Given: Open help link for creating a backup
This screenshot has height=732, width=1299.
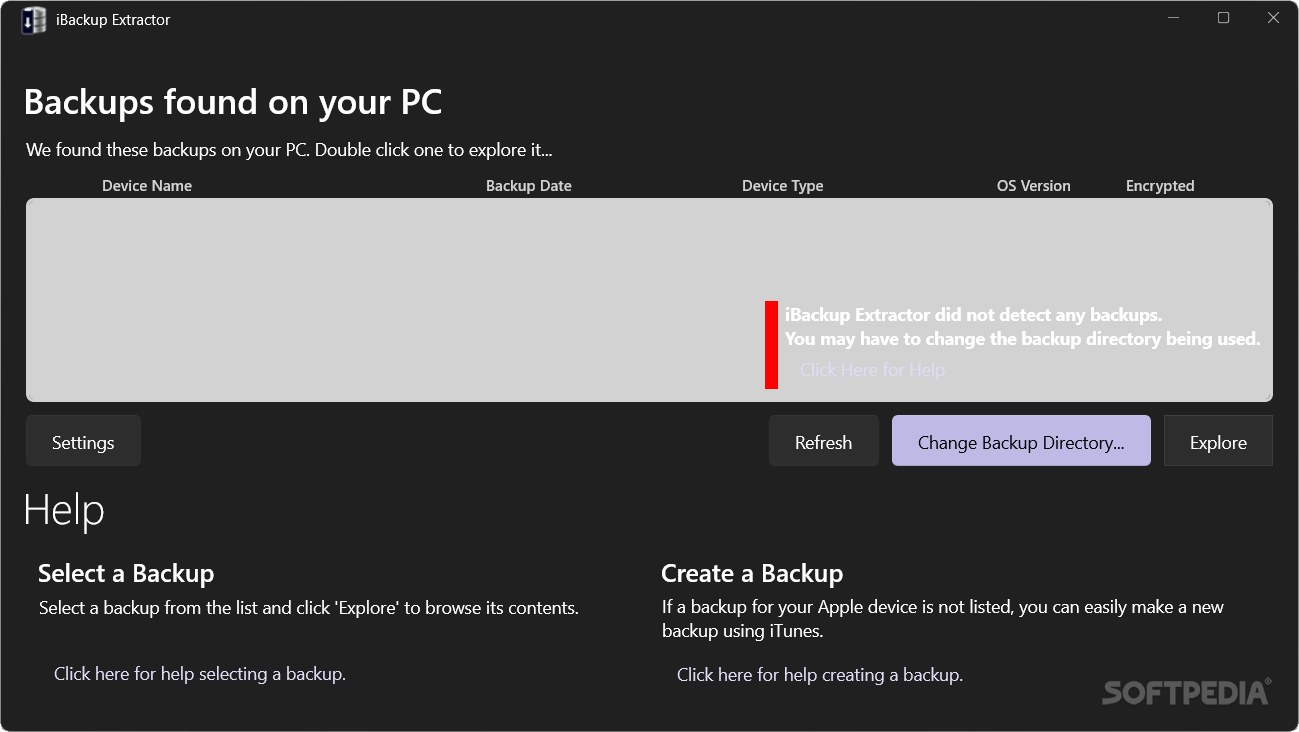Looking at the screenshot, I should tap(820, 675).
